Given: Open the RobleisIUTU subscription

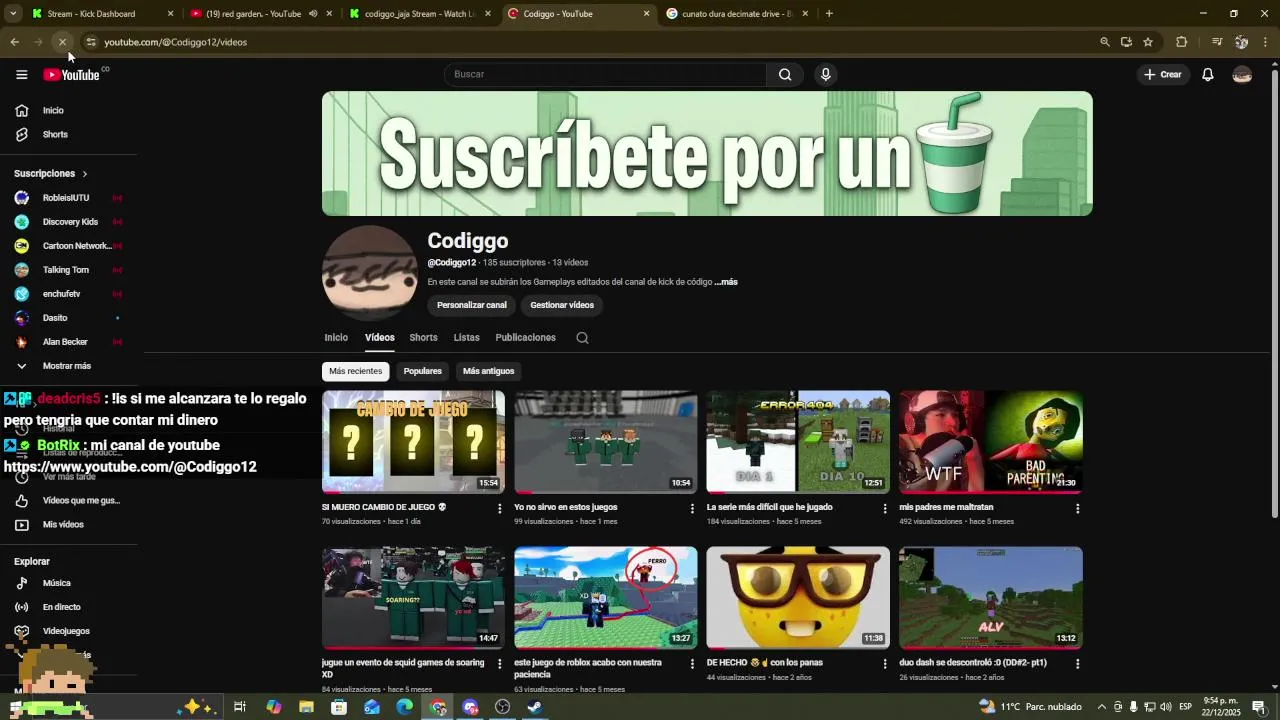Looking at the screenshot, I should coord(68,198).
